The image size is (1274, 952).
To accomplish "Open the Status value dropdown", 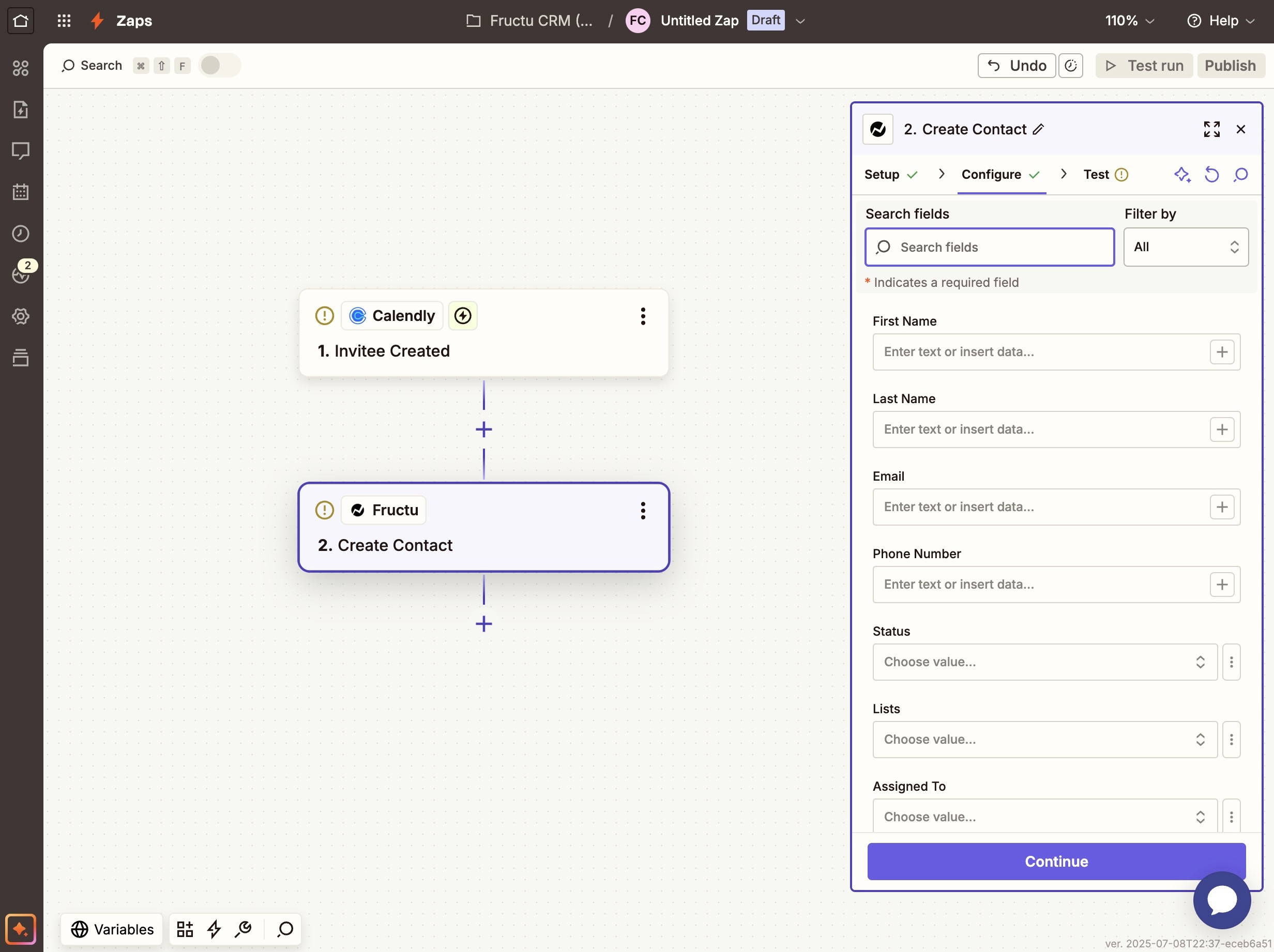I will click(1044, 662).
